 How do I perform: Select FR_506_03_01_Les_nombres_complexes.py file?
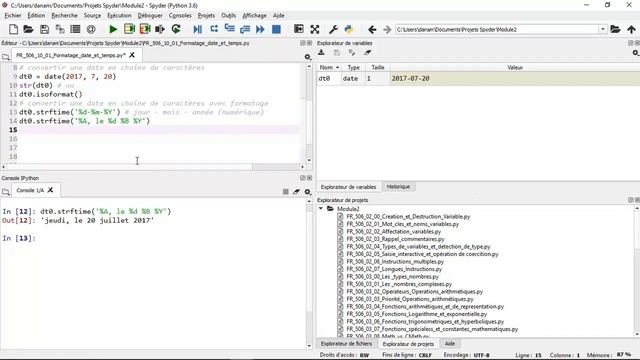pyautogui.click(x=399, y=284)
